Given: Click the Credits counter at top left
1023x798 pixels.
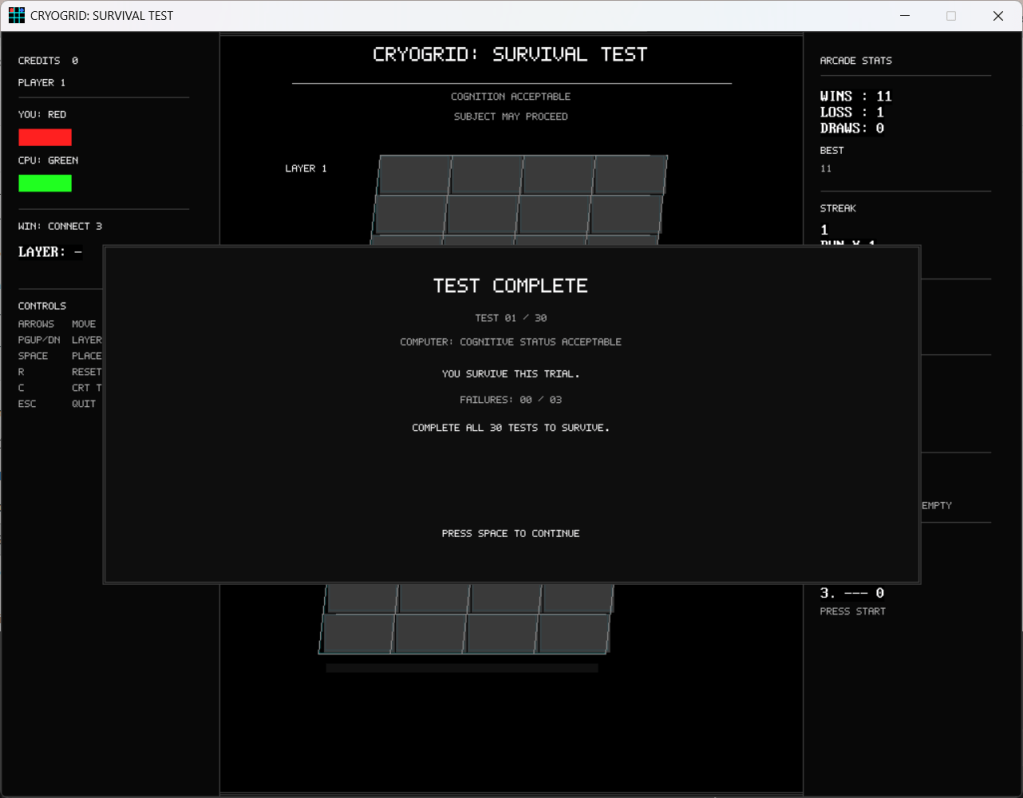Looking at the screenshot, I should pyautogui.click(x=48, y=61).
